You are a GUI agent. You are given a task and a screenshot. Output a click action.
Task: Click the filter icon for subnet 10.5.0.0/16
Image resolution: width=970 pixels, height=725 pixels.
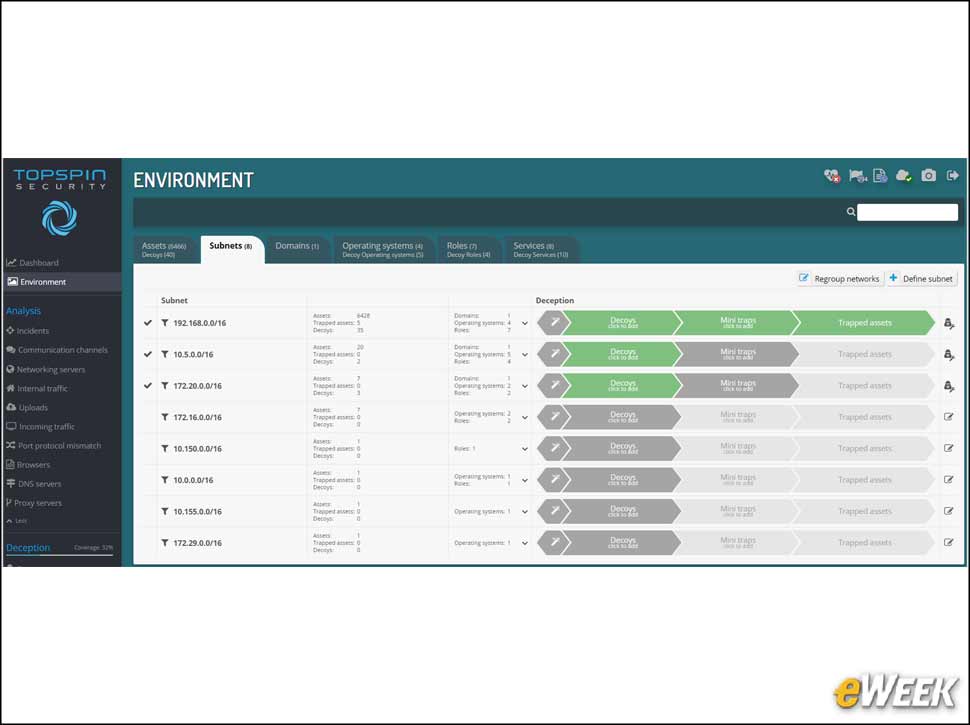coord(165,354)
